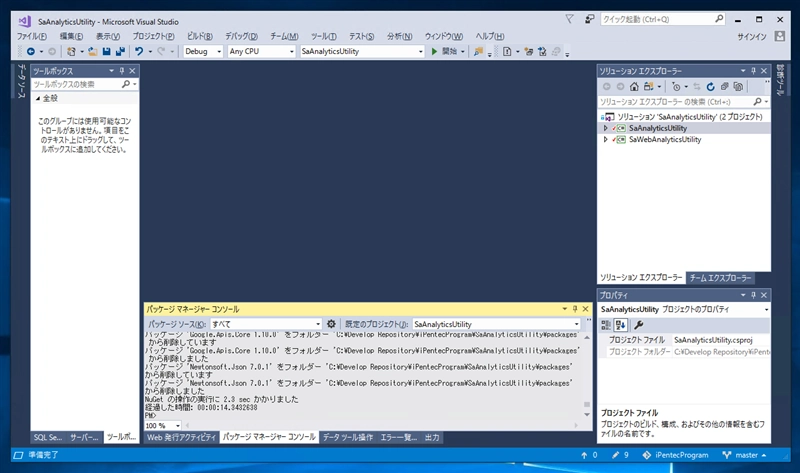Click the Property Pages wrench icon
This screenshot has width=800, height=473.
point(638,325)
